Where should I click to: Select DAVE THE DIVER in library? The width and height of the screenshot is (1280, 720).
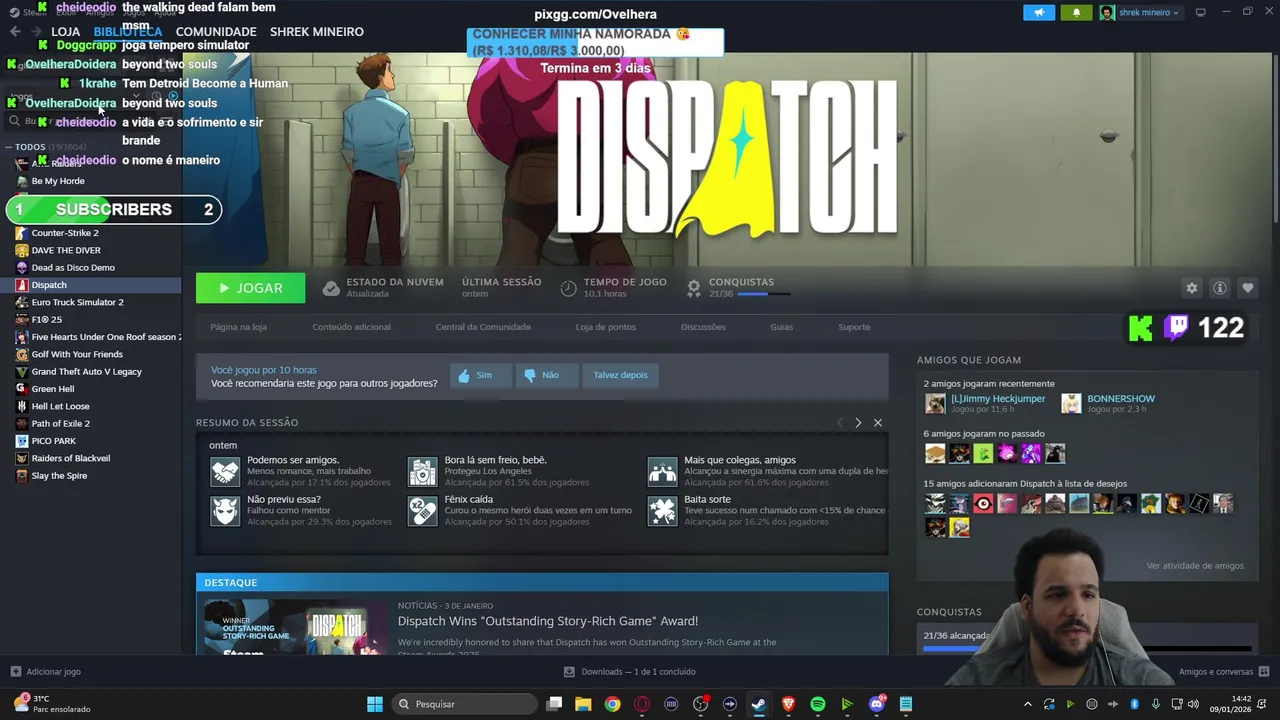click(66, 250)
